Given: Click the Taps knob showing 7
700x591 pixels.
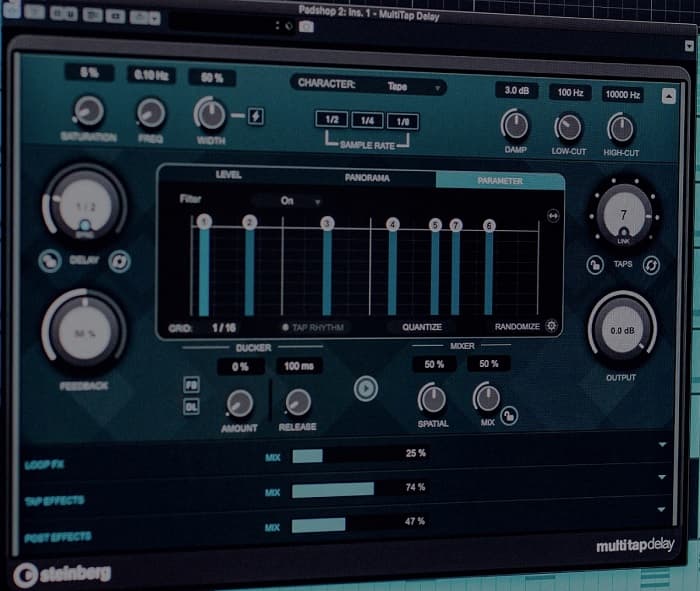Looking at the screenshot, I should pos(623,214).
